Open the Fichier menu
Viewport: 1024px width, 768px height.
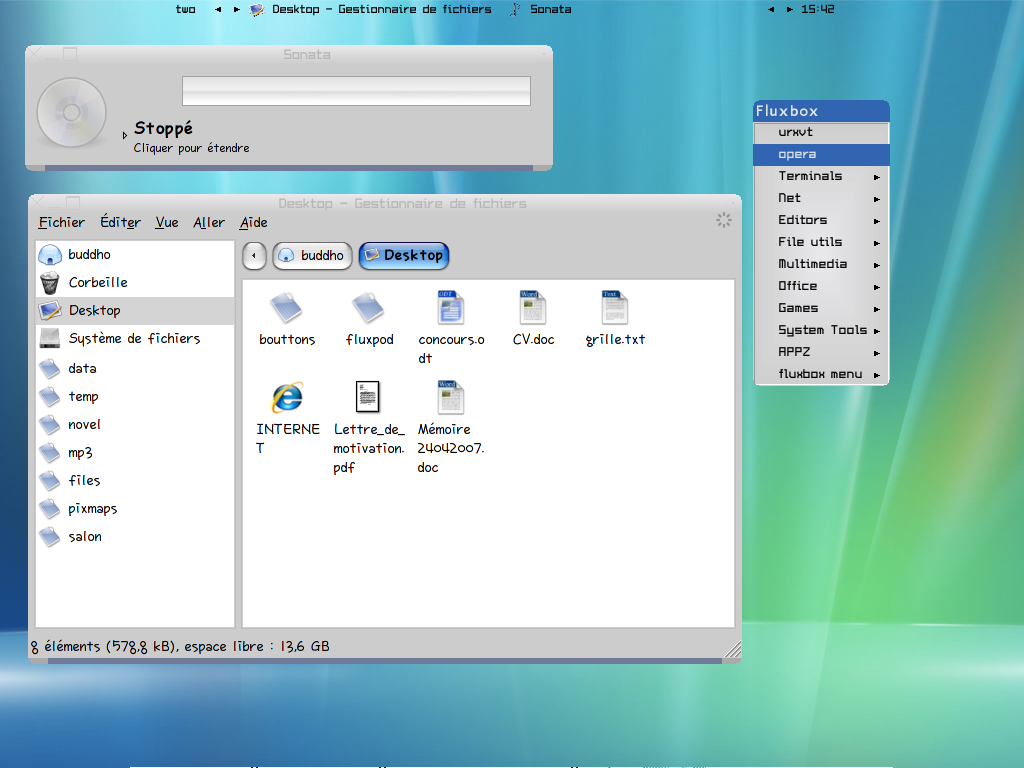[61, 223]
